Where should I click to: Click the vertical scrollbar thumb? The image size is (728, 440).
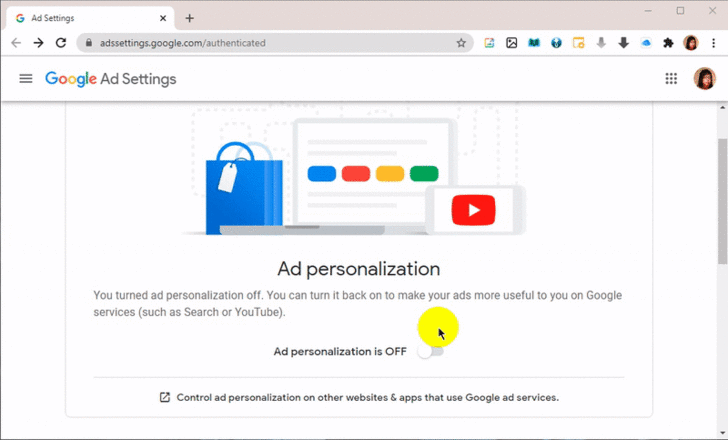point(722,201)
